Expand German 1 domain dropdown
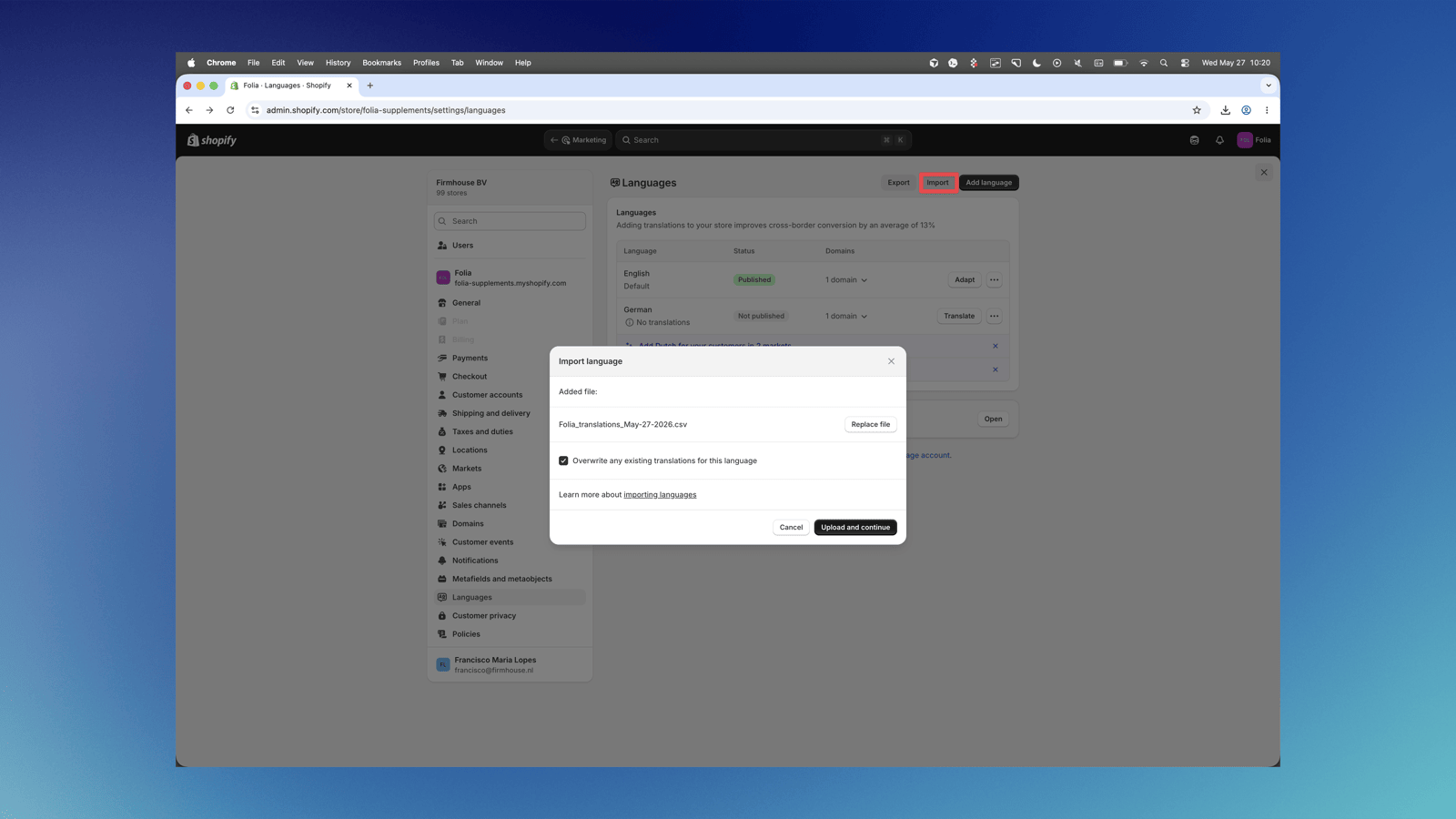Image resolution: width=1456 pixels, height=819 pixels. coord(846,317)
